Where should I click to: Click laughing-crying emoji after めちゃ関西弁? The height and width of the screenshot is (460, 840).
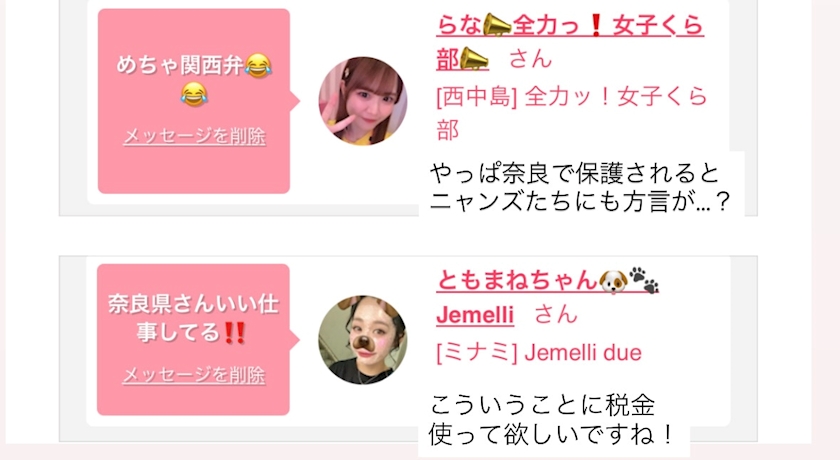pos(259,66)
